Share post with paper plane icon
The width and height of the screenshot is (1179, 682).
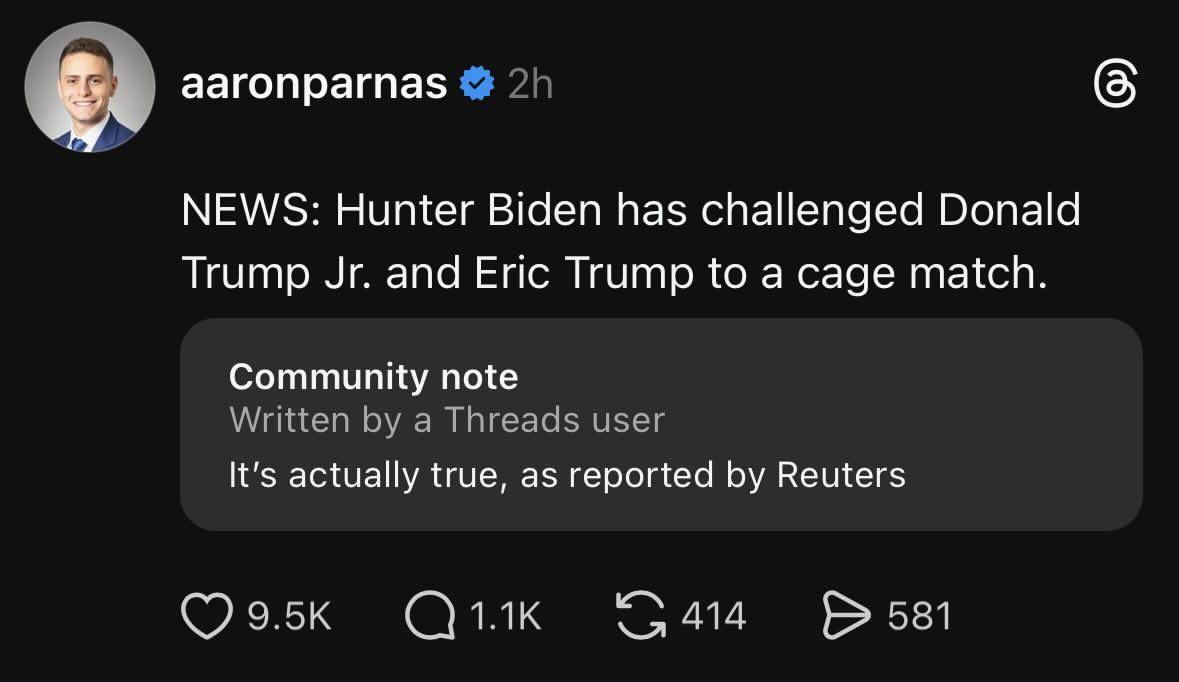tap(843, 616)
